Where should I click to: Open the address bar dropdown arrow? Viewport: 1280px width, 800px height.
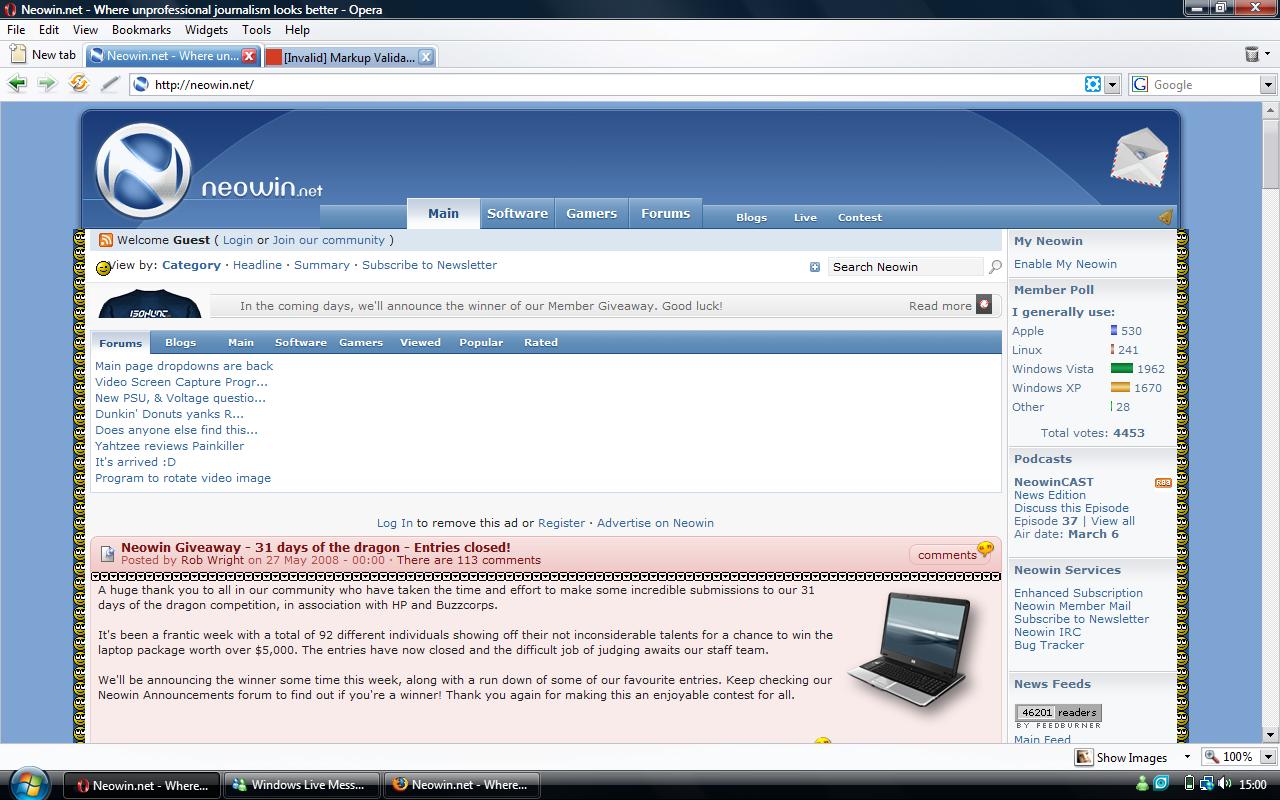1111,84
